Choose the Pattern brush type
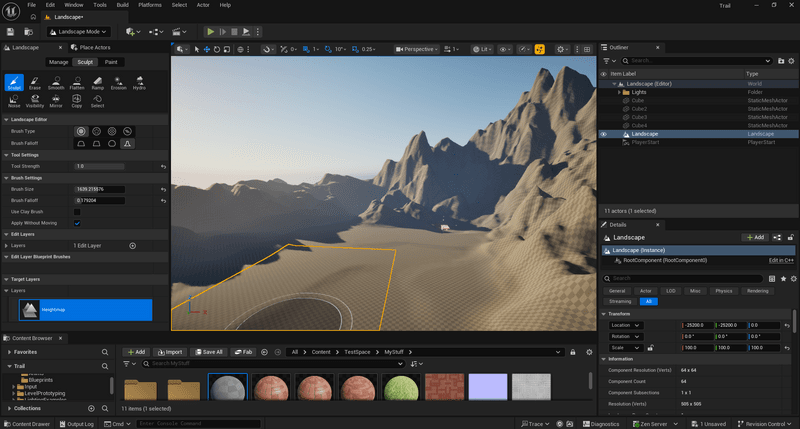The height and width of the screenshot is (429, 800). (112, 131)
